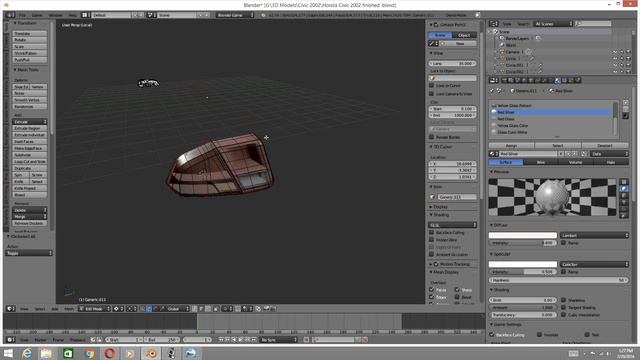Toggle the Ambient Occlusion checkbox
The width and height of the screenshot is (640, 360).
coord(431,254)
